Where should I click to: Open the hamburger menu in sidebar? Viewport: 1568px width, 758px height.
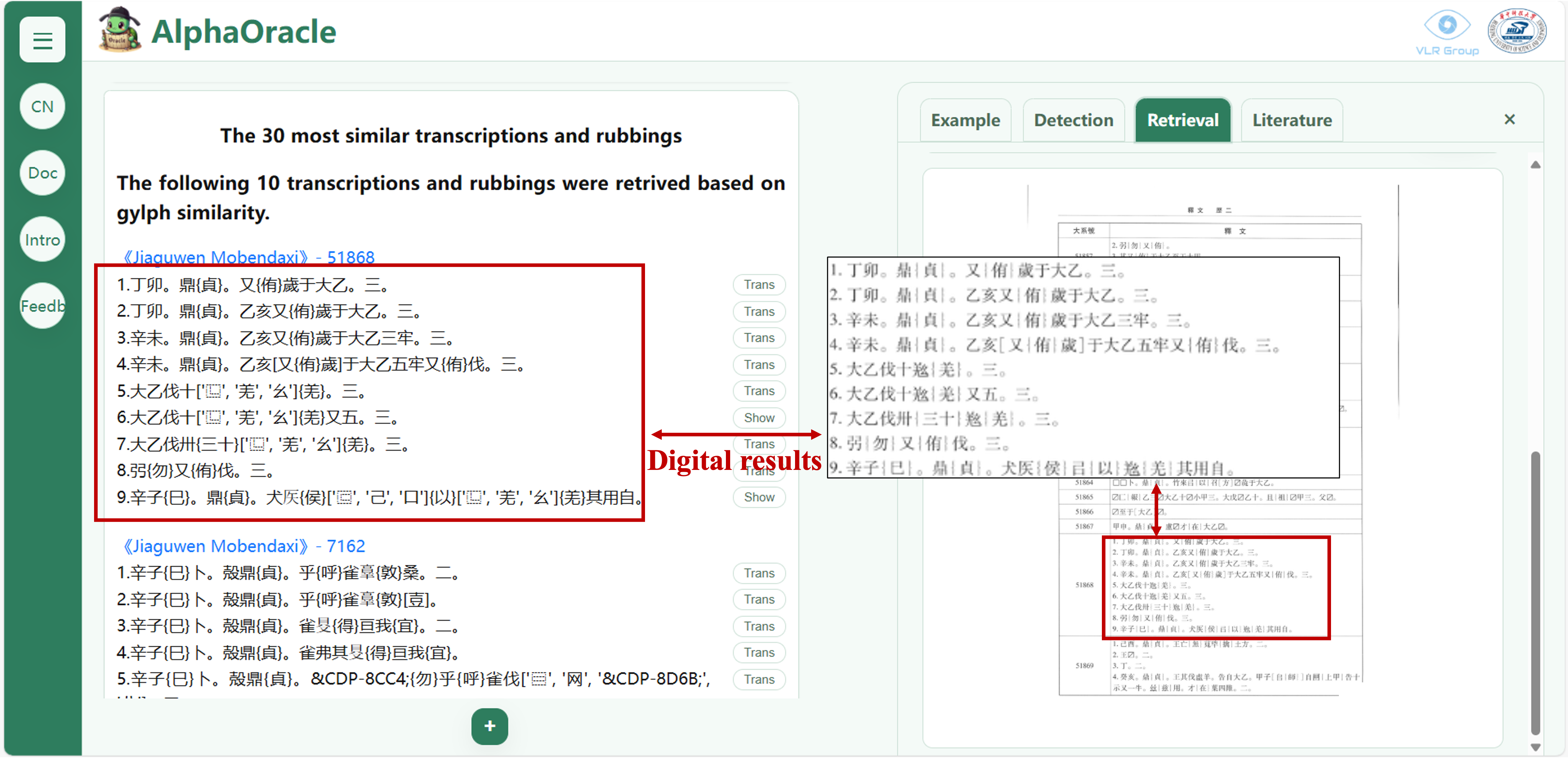42,40
